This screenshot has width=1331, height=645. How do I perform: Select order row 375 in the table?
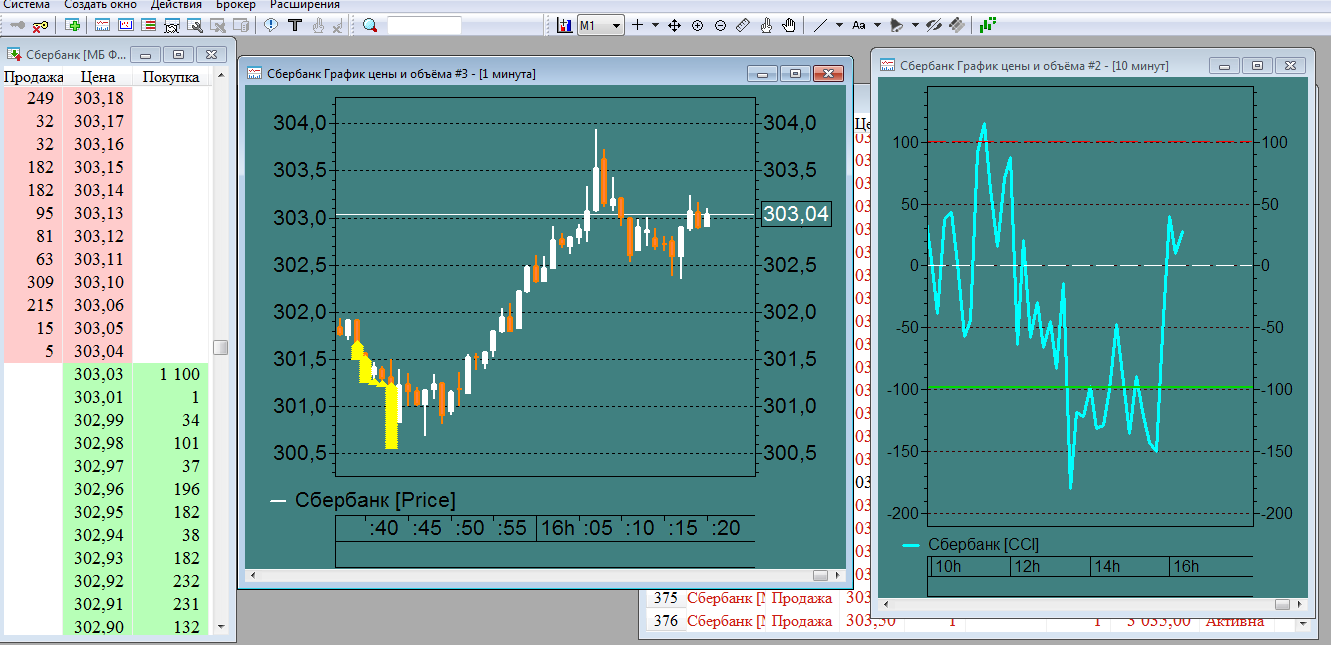pos(760,598)
